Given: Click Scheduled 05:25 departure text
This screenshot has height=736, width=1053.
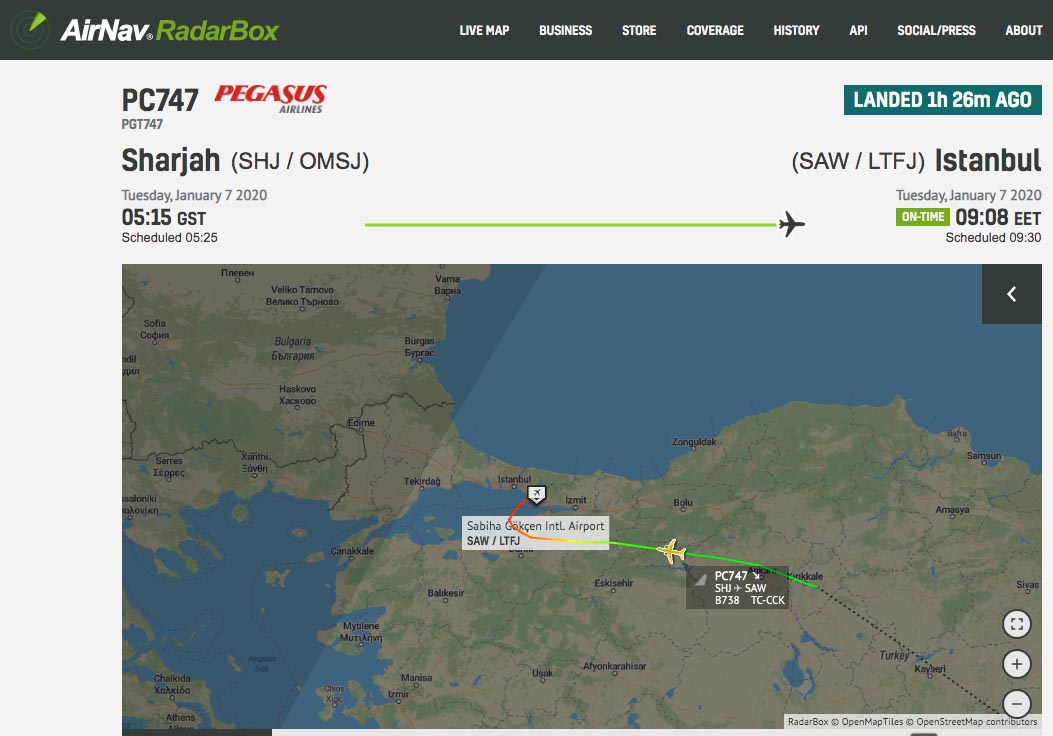Looking at the screenshot, I should click(x=169, y=238).
